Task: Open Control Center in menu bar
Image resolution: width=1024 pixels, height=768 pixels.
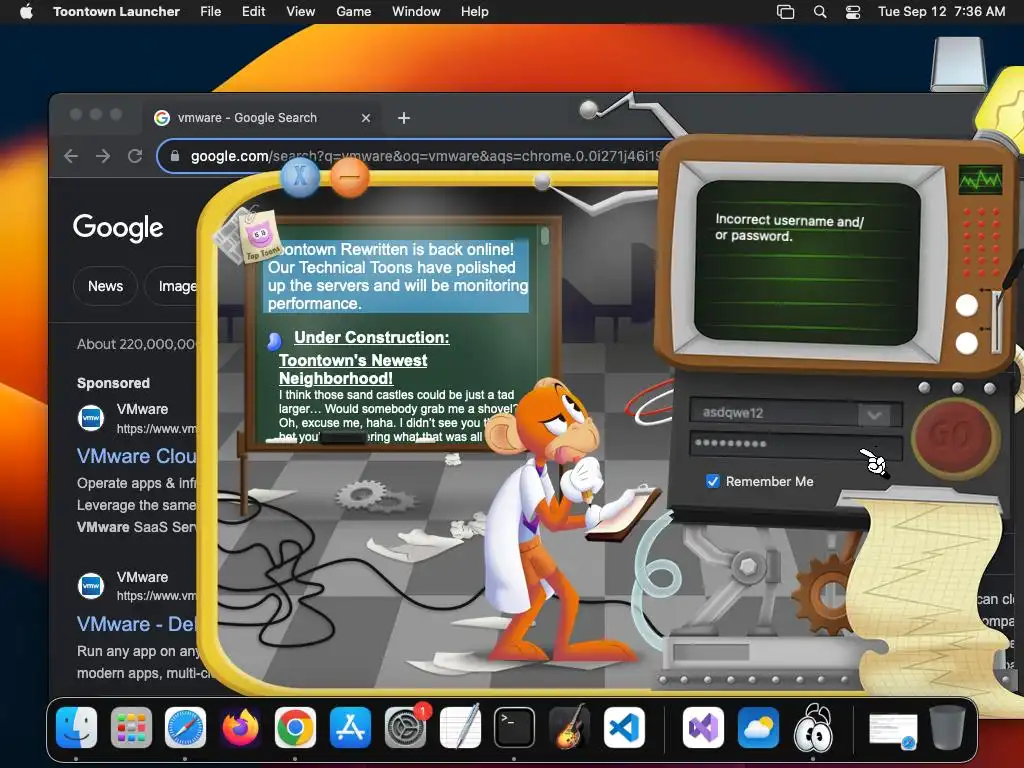Action: pyautogui.click(x=853, y=12)
